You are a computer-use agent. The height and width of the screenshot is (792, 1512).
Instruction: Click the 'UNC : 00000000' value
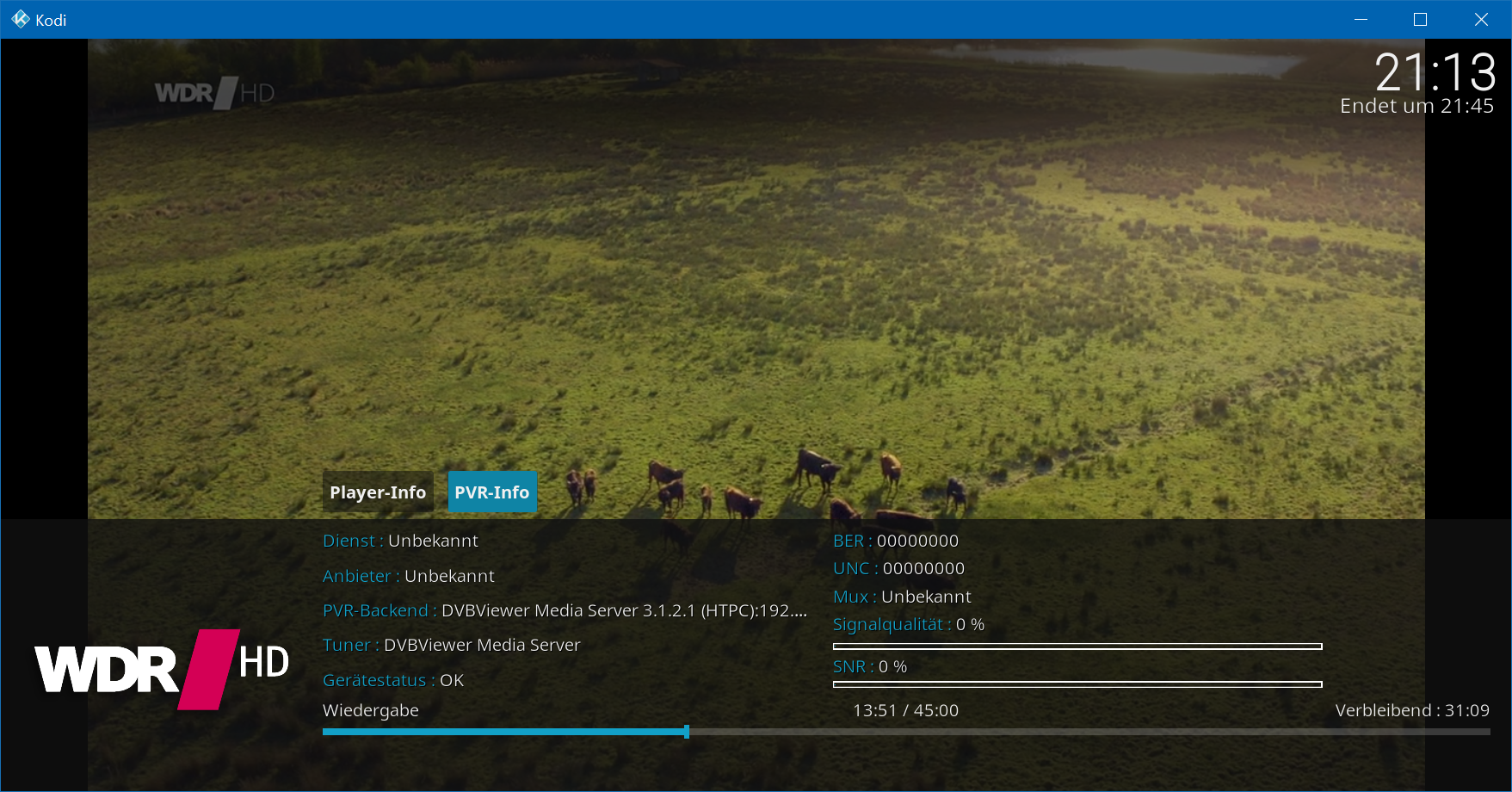click(x=898, y=568)
